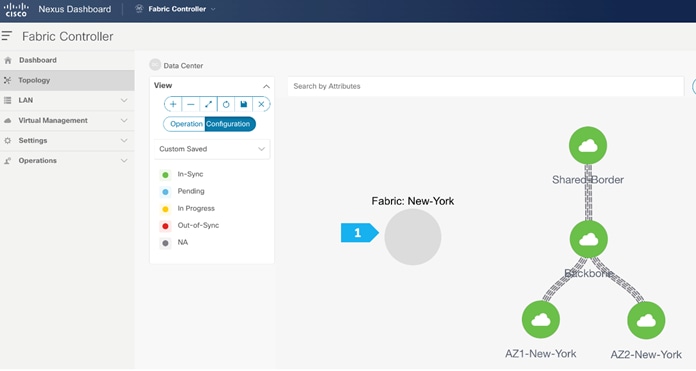The height and width of the screenshot is (371, 696).
Task: Click the Fabric Controller header icon
Action: [x=139, y=9]
